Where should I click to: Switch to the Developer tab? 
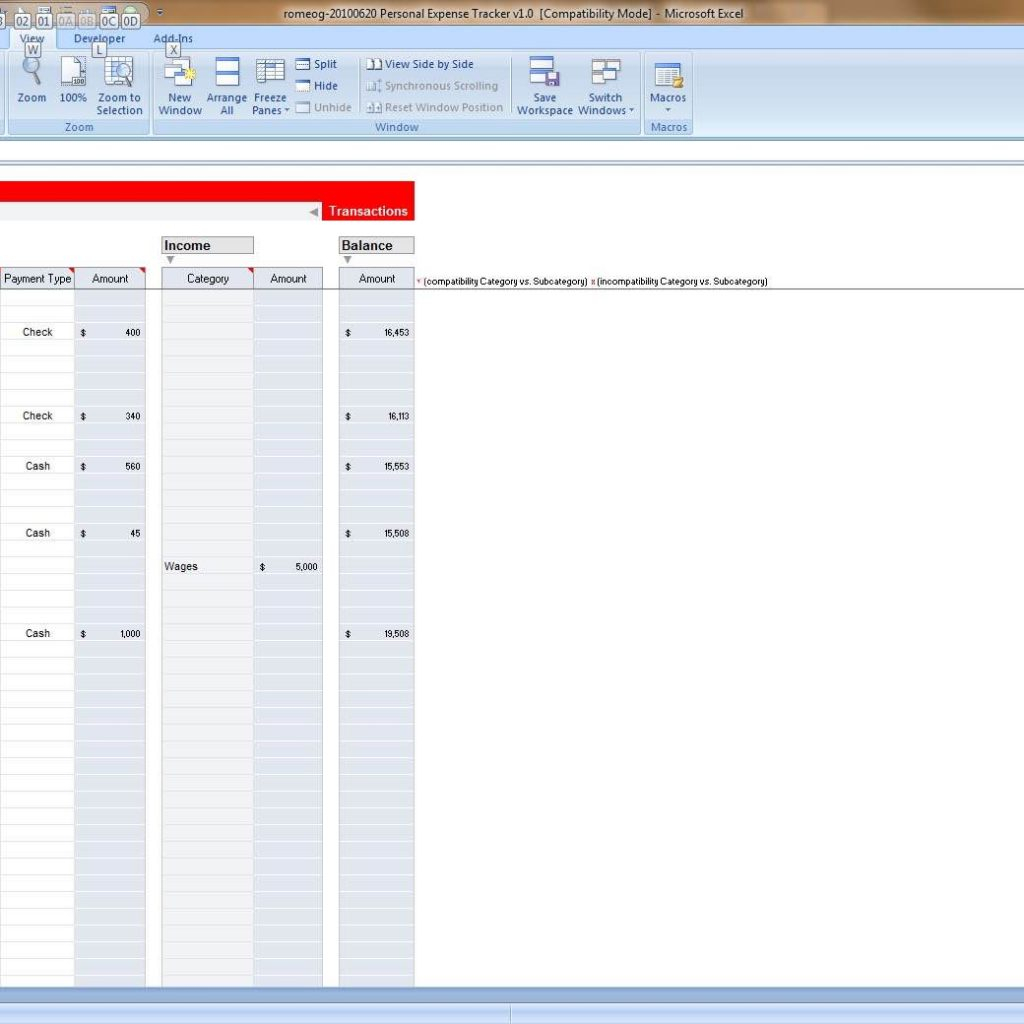point(99,39)
